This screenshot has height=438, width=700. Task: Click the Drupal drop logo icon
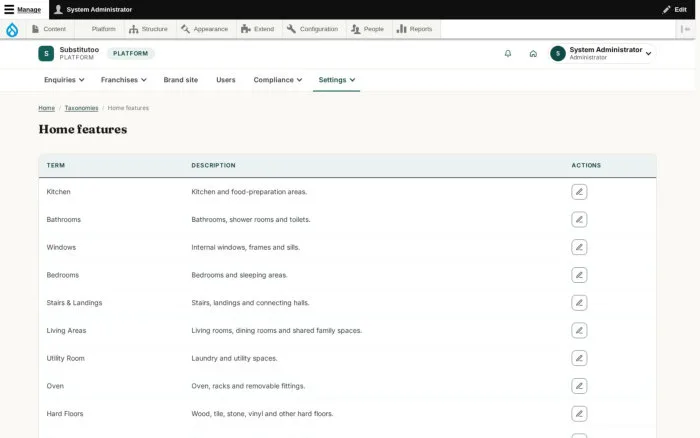(12, 29)
